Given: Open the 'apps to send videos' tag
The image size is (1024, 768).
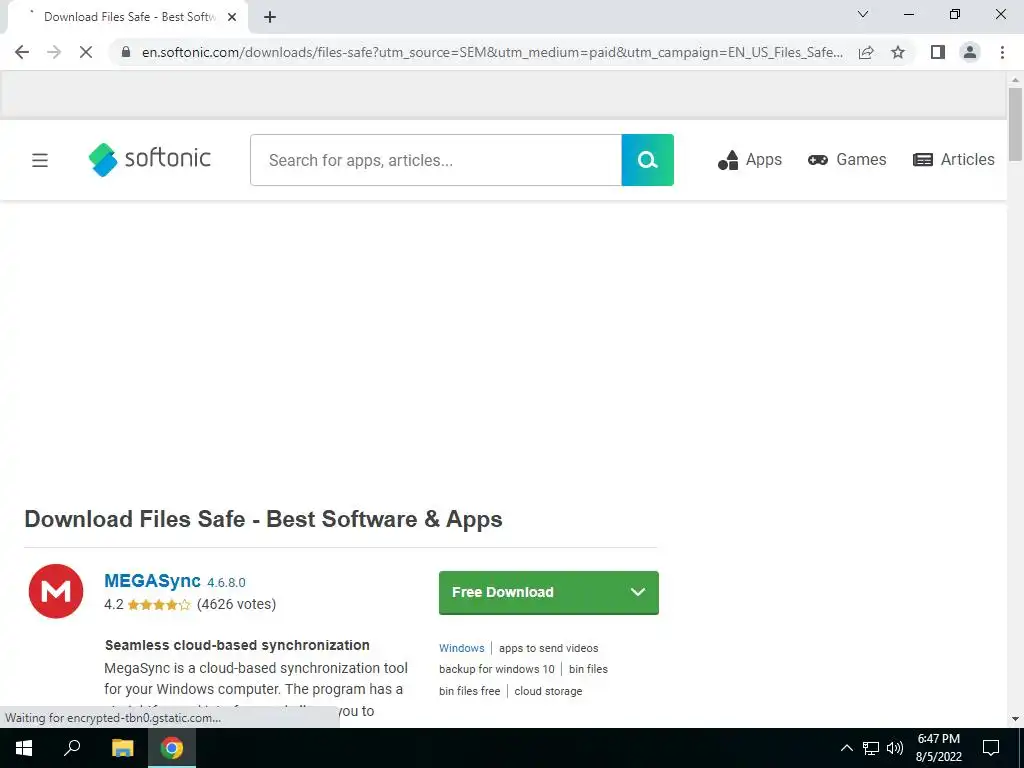Looking at the screenshot, I should pyautogui.click(x=549, y=648).
